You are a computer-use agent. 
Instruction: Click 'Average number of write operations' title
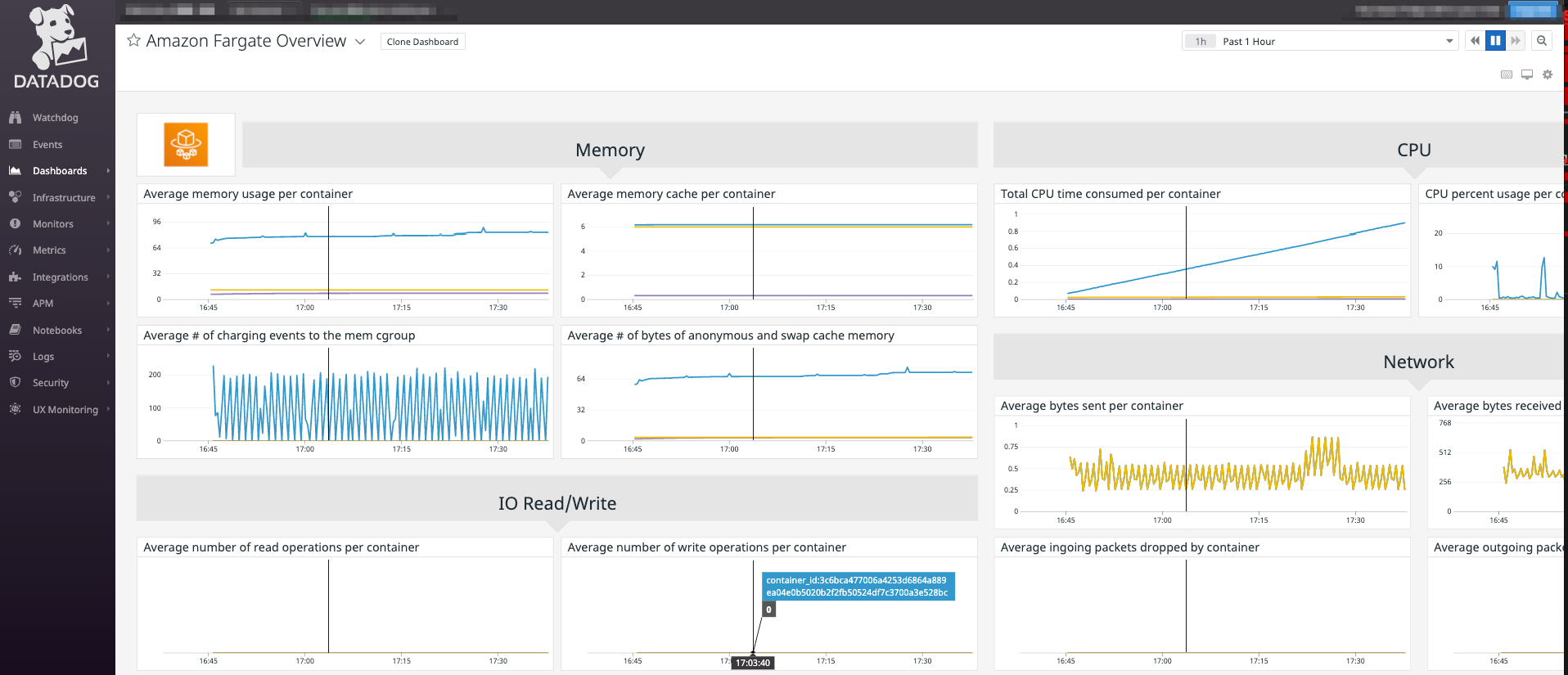pos(706,547)
